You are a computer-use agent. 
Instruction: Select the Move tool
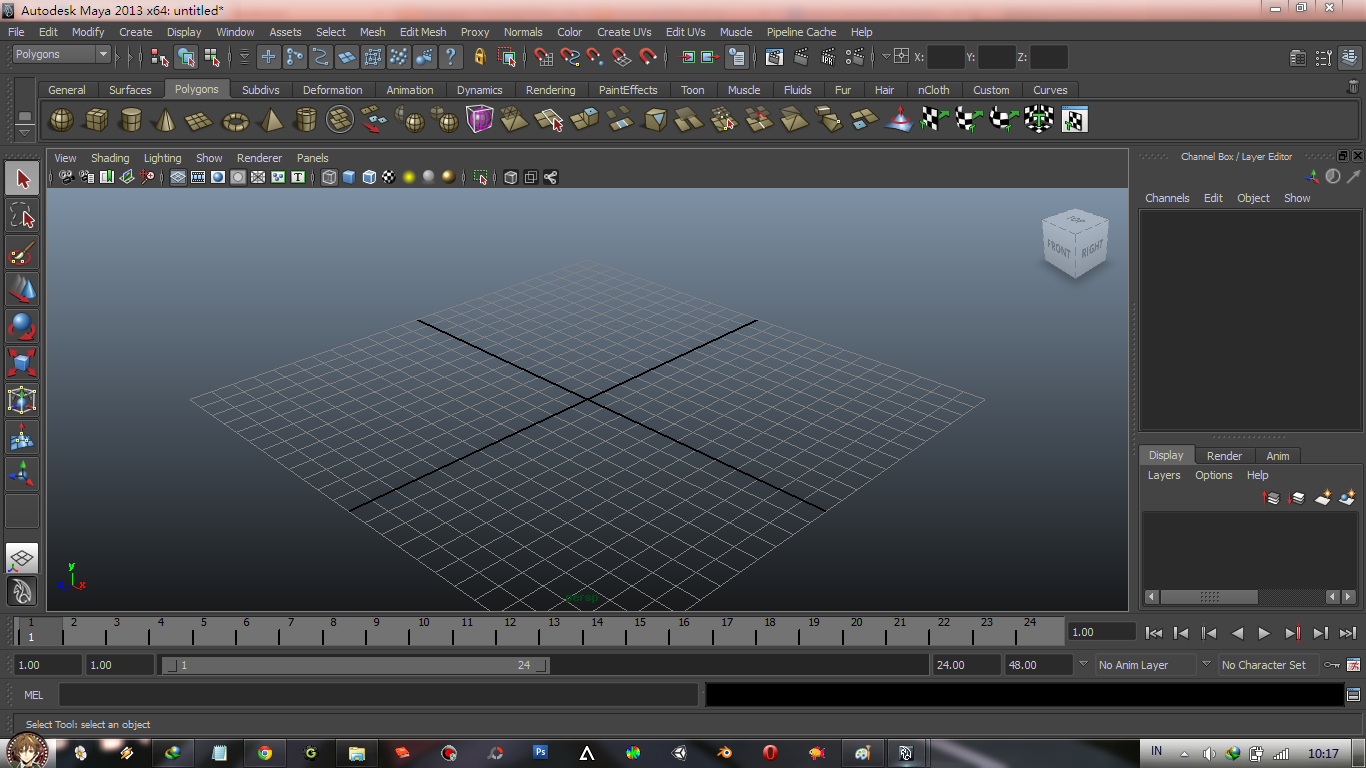(22, 290)
